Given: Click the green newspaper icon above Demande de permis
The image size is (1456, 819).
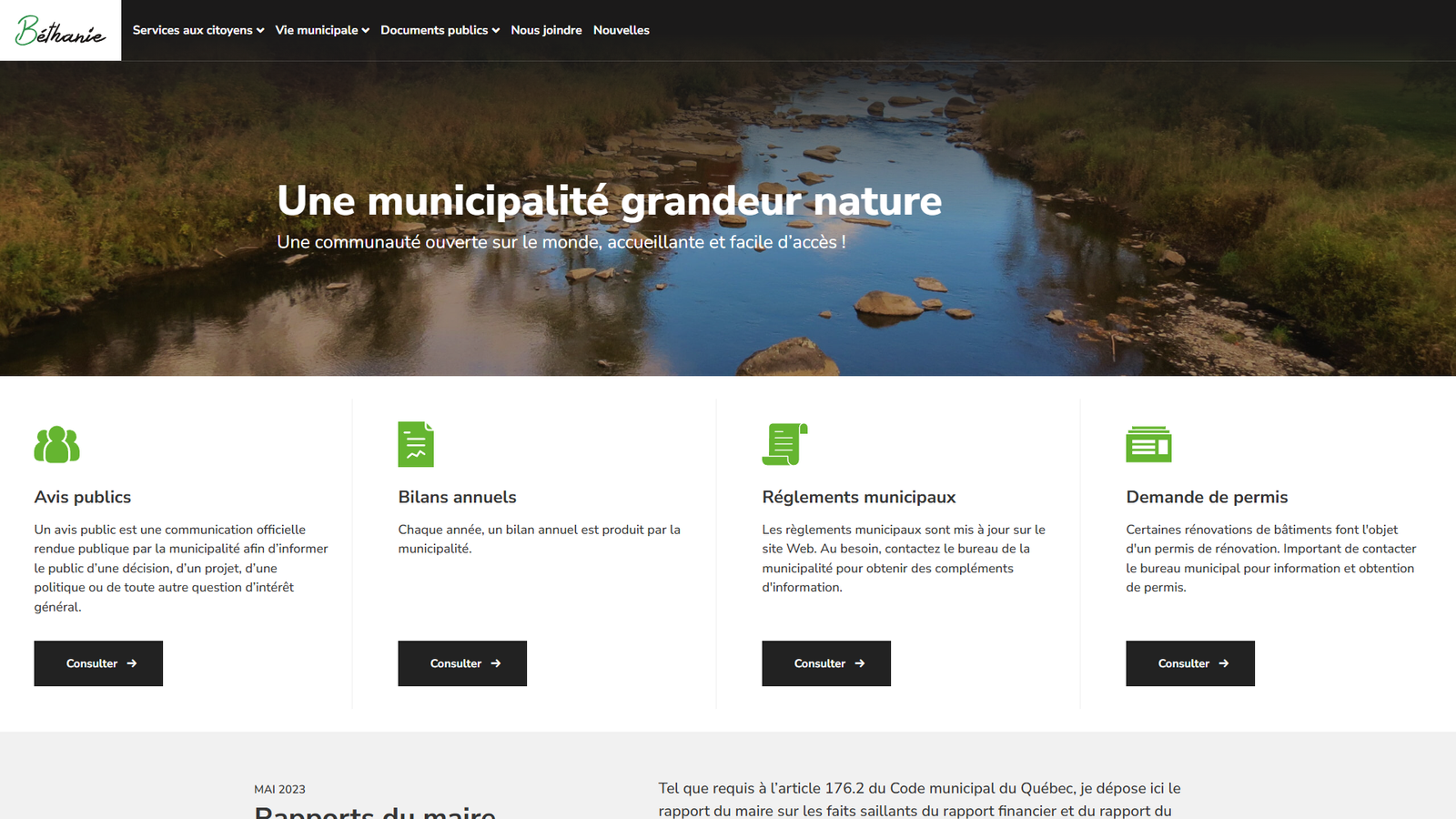Looking at the screenshot, I should [1148, 444].
